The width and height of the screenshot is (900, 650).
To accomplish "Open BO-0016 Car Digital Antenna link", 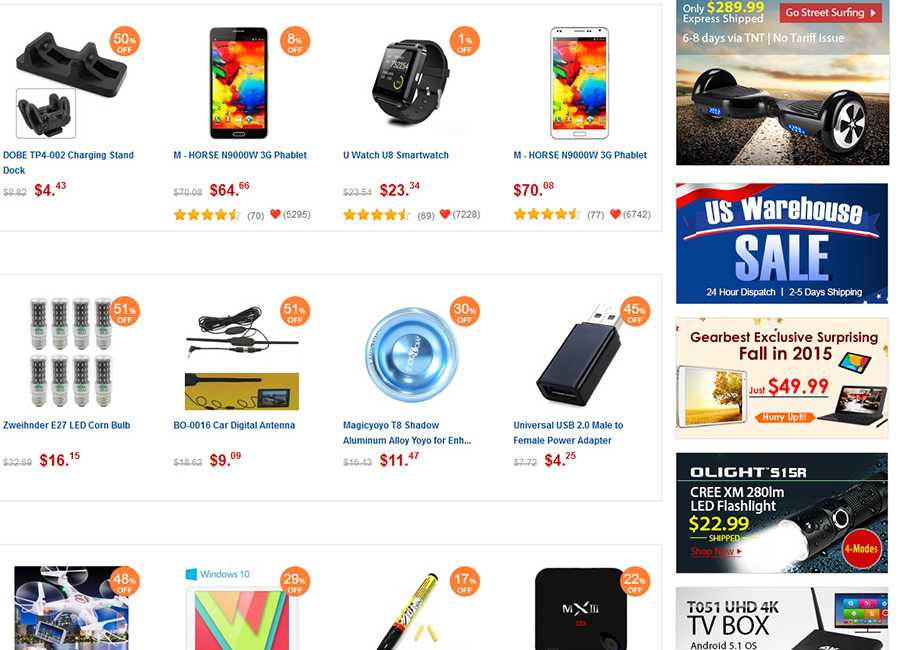I will [x=234, y=425].
